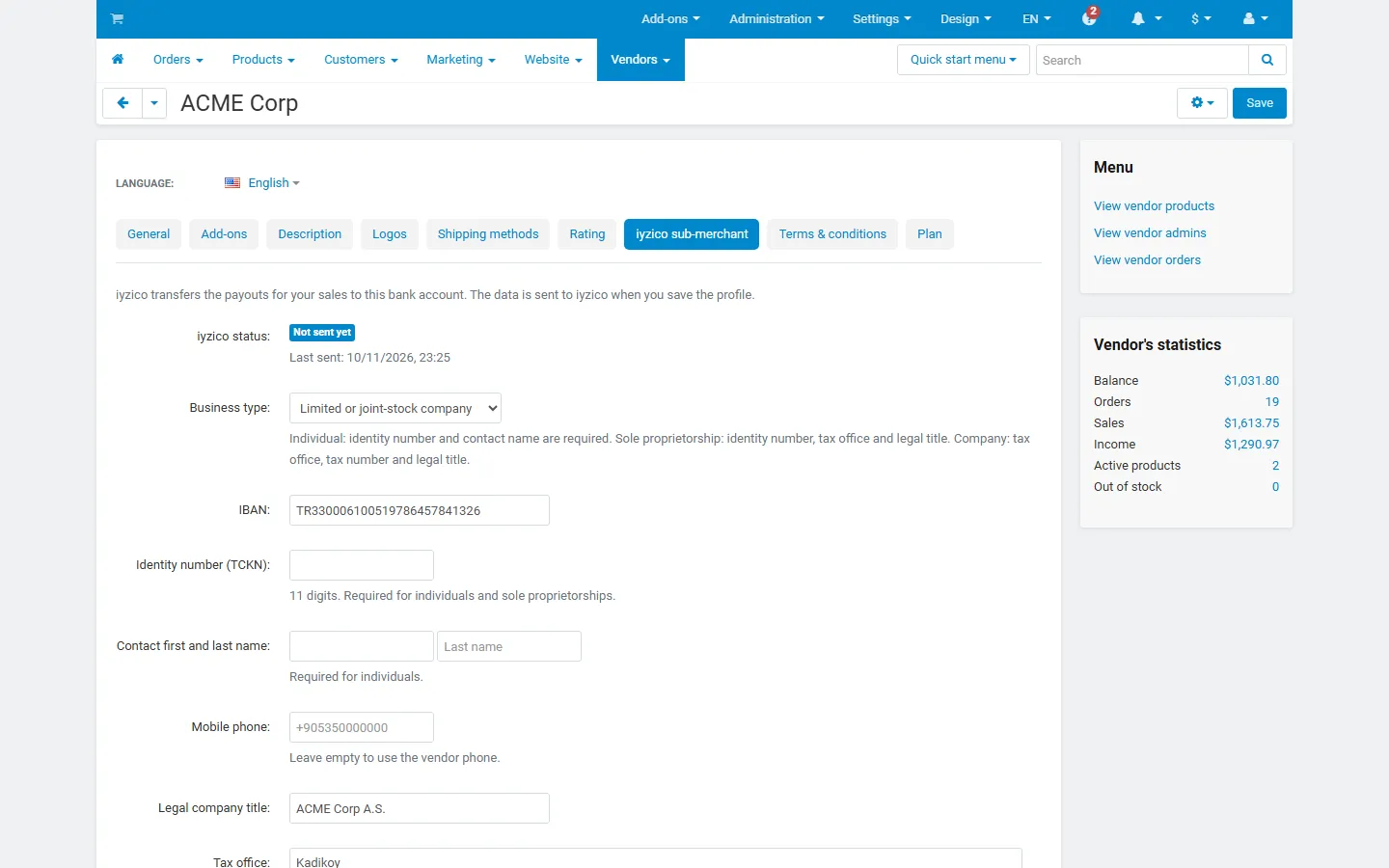
Task: Open the Active products count 2
Action: [1275, 466]
